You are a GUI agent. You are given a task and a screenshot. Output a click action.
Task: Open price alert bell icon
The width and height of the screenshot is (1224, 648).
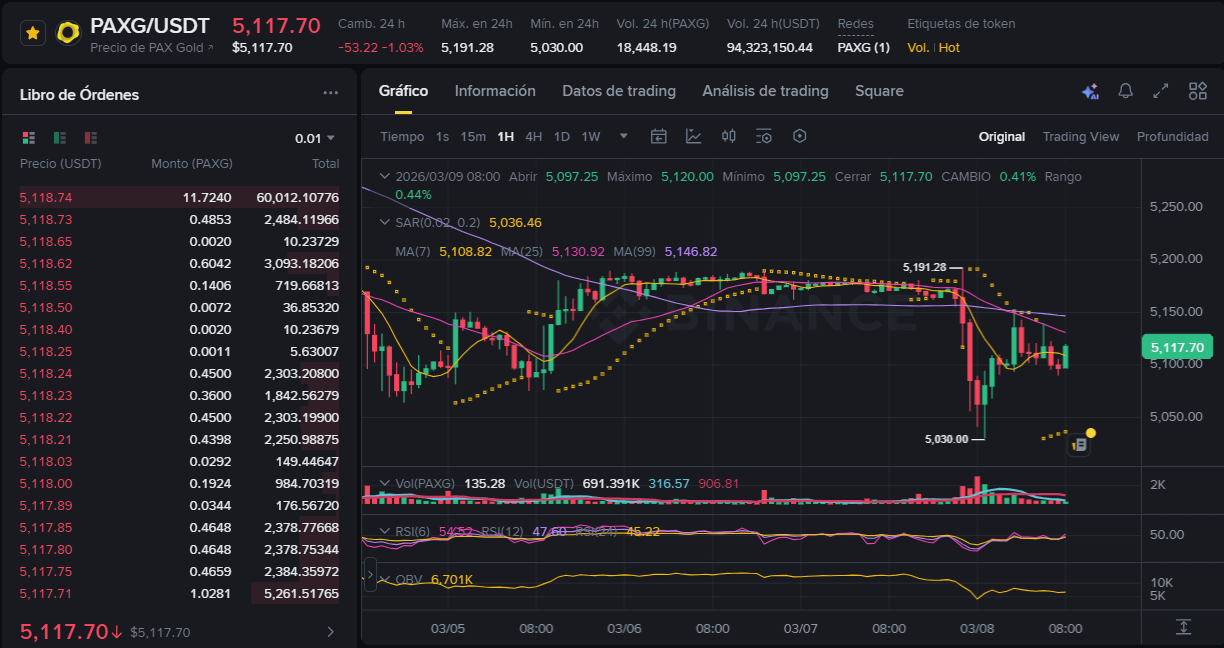(x=1125, y=91)
